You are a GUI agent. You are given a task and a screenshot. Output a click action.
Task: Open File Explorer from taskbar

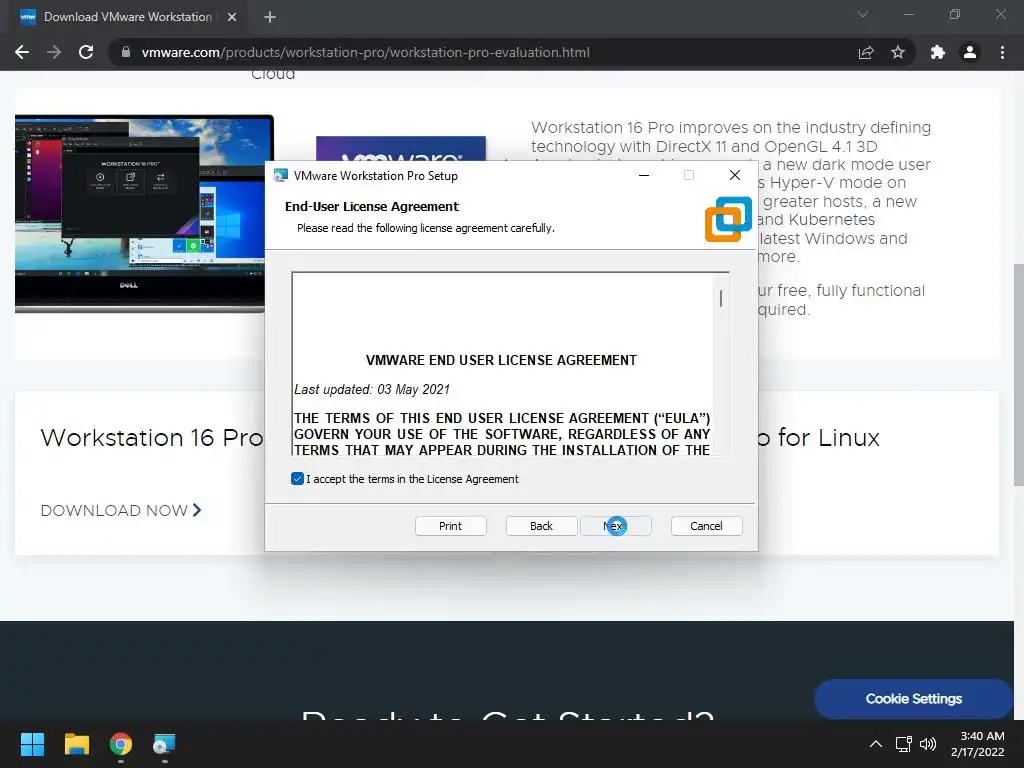pyautogui.click(x=76, y=744)
